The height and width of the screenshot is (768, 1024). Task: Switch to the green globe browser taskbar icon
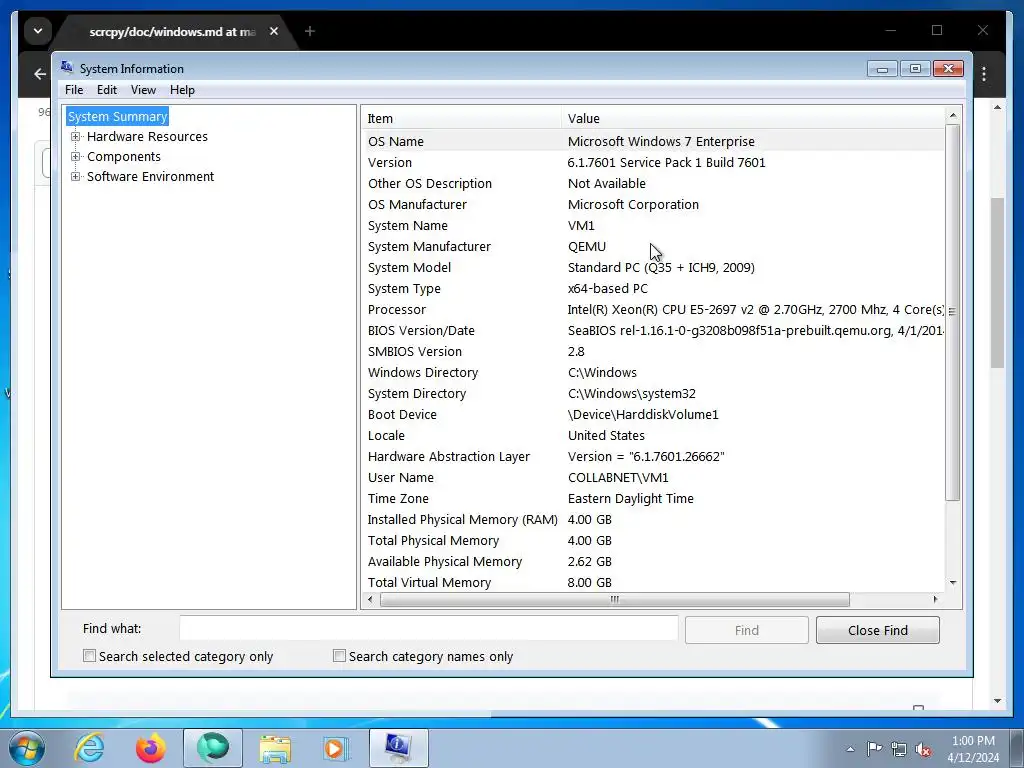tap(213, 748)
